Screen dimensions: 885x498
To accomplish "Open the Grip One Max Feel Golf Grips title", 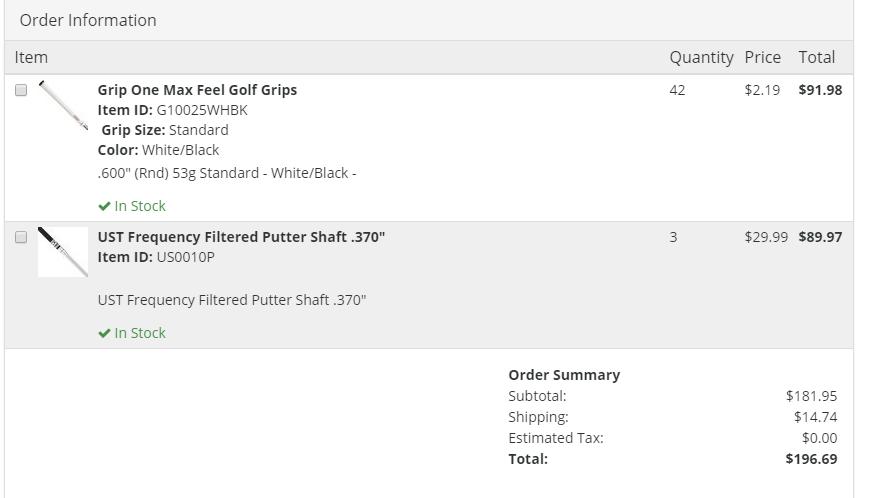I will coord(197,90).
